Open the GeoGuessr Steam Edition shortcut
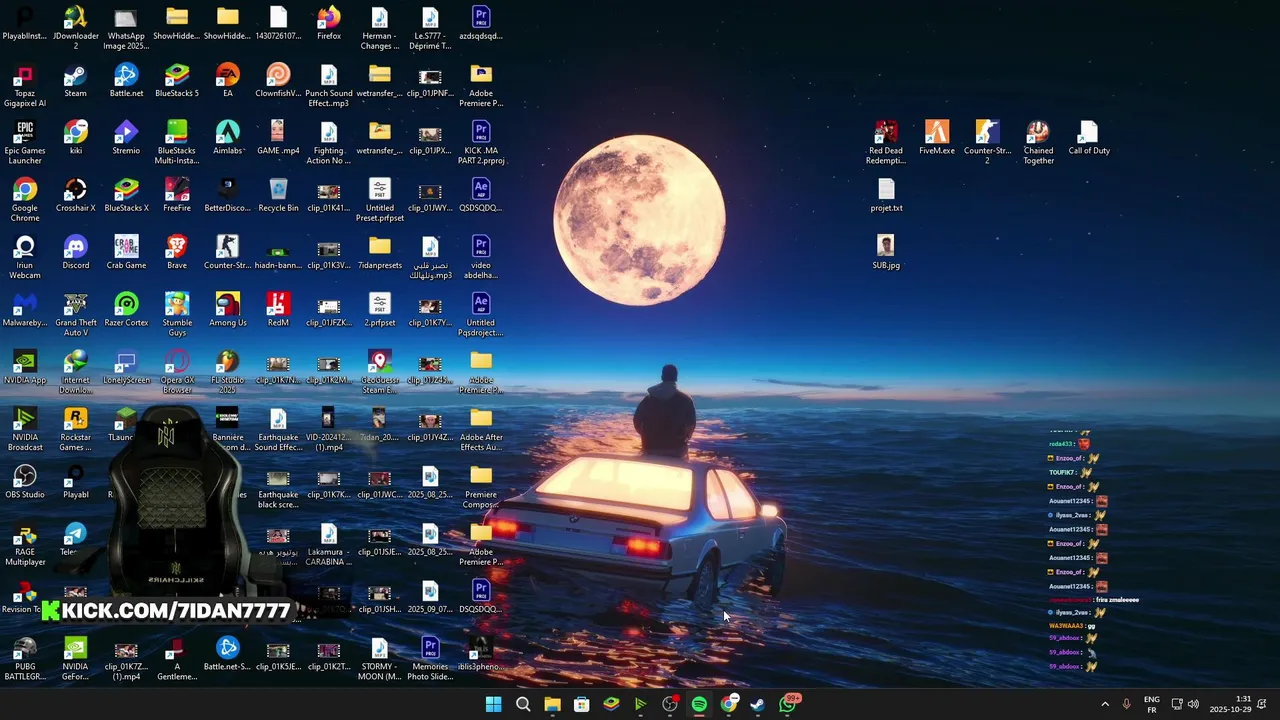Image resolution: width=1280 pixels, height=720 pixels. click(380, 372)
